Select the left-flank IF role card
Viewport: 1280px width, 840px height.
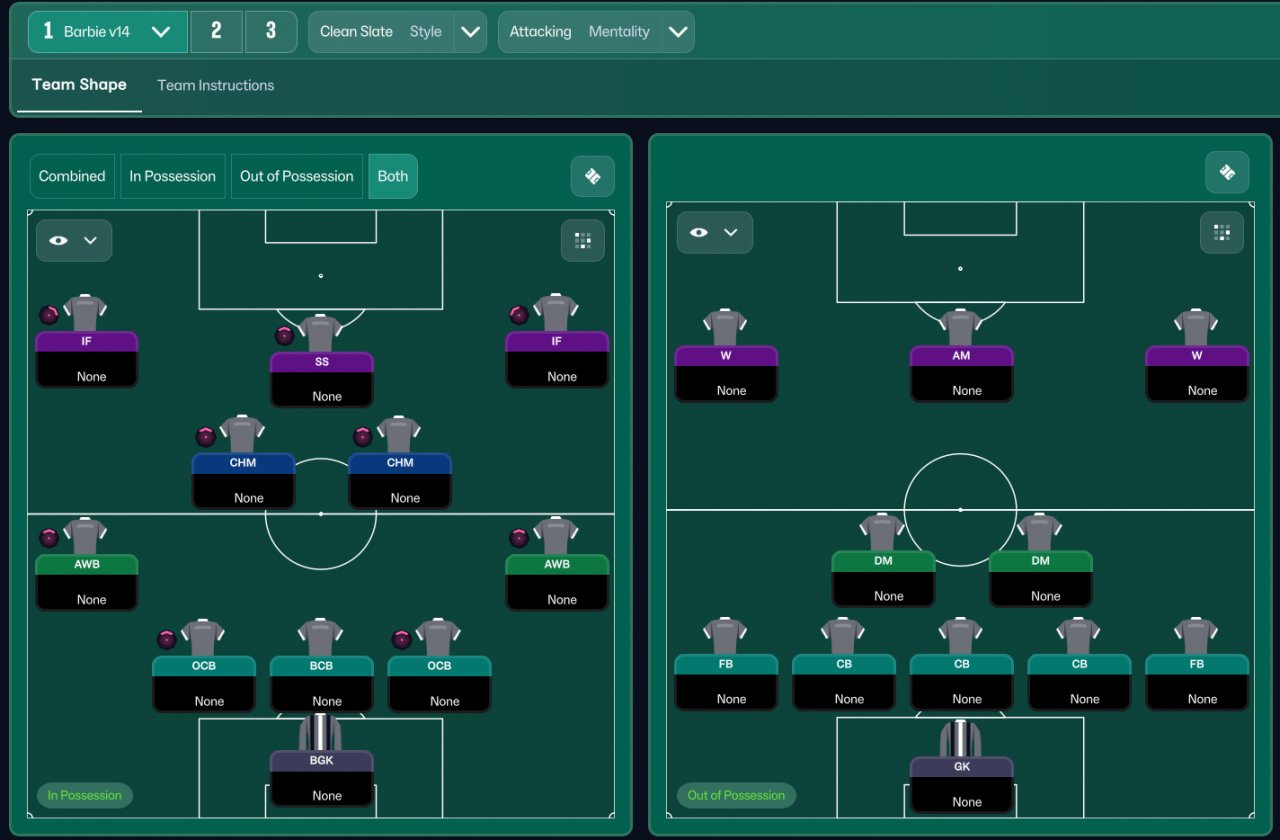click(x=87, y=359)
